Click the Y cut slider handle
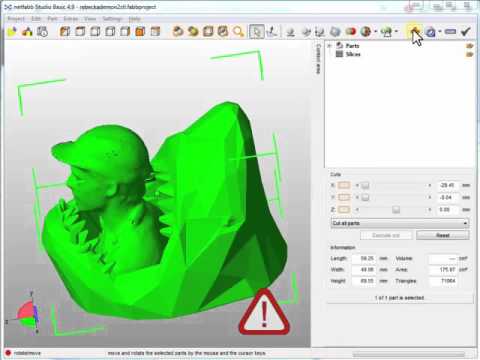 tap(365, 198)
